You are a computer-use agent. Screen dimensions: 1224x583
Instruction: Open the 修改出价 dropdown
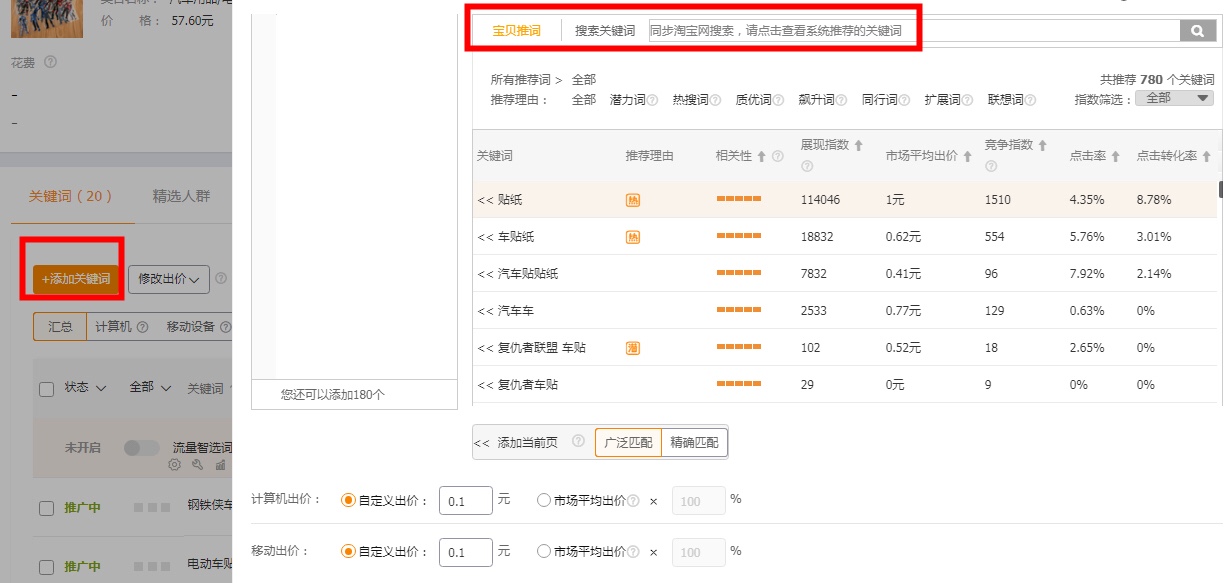(x=169, y=279)
